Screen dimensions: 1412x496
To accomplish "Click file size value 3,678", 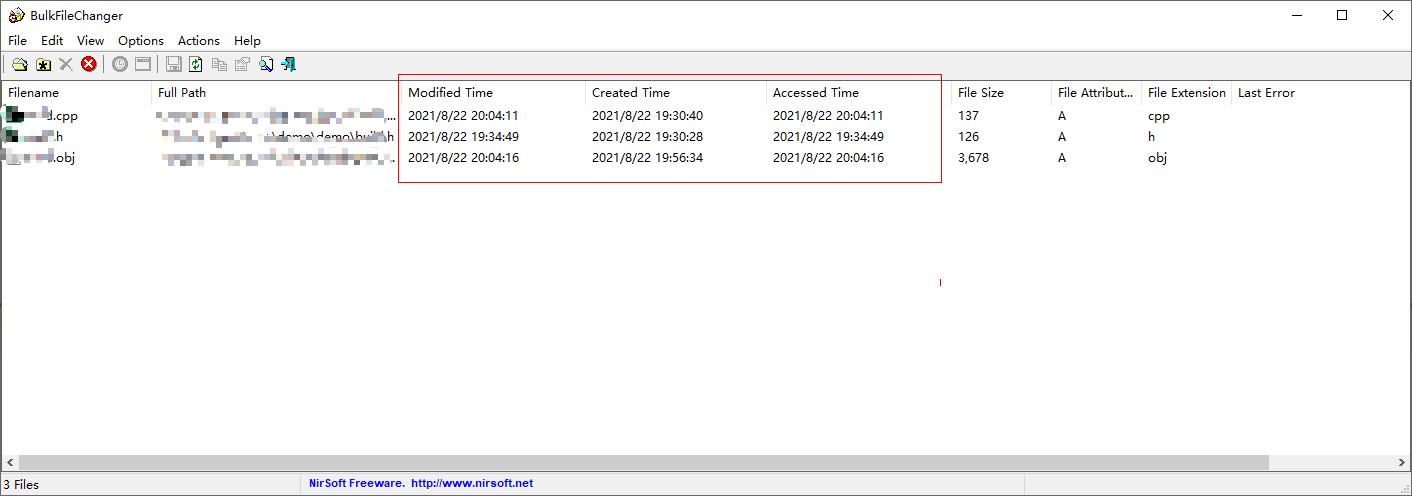I will (x=973, y=158).
